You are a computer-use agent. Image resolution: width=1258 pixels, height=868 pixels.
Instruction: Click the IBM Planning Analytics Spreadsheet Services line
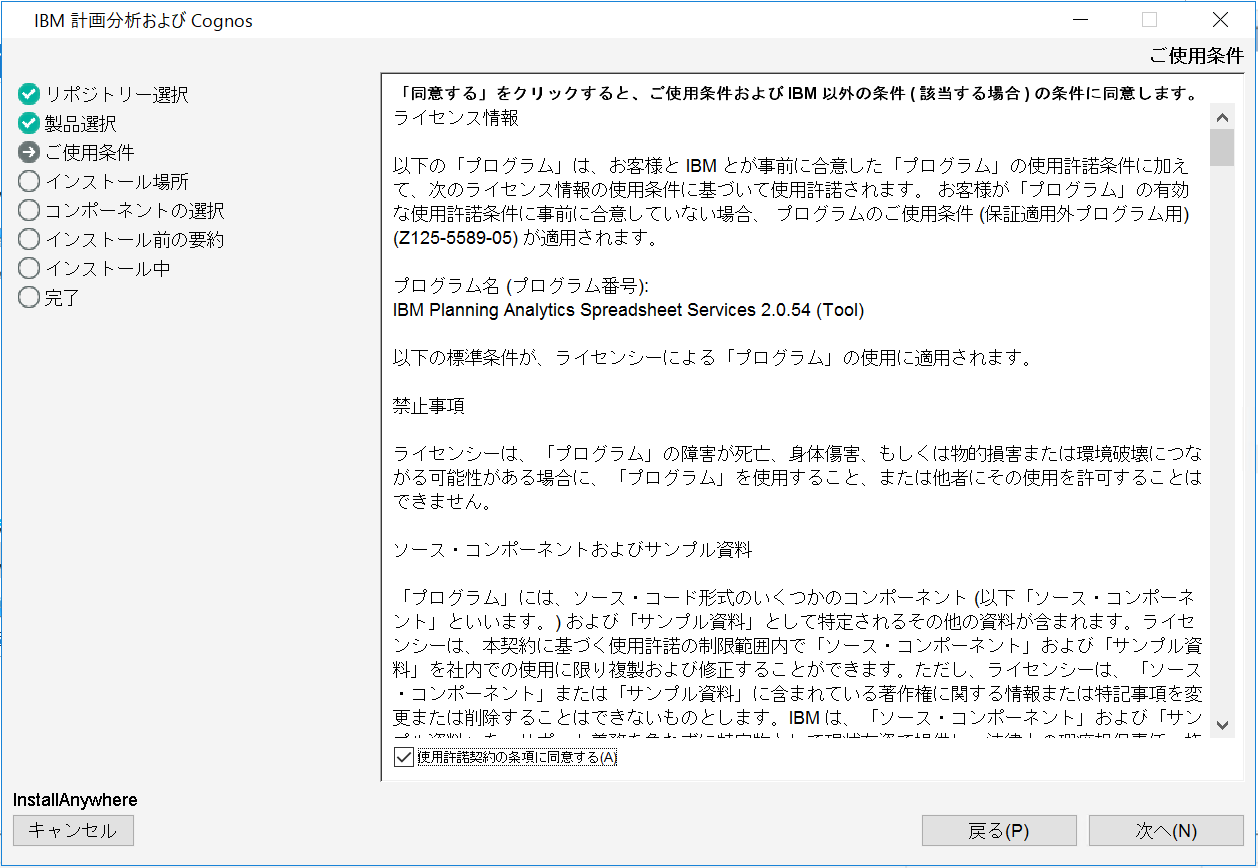pyautogui.click(x=628, y=310)
